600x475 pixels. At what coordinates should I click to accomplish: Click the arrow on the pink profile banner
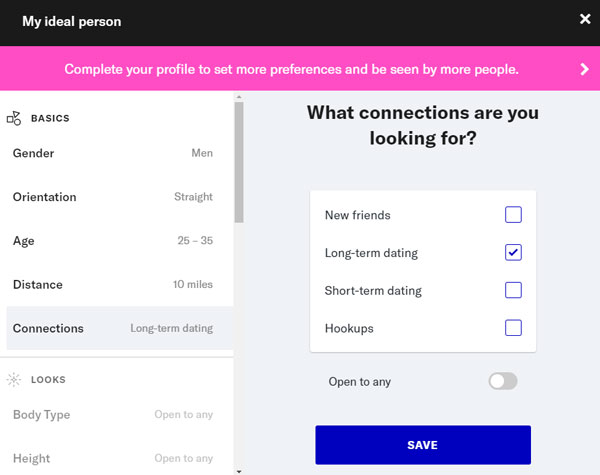pos(585,69)
